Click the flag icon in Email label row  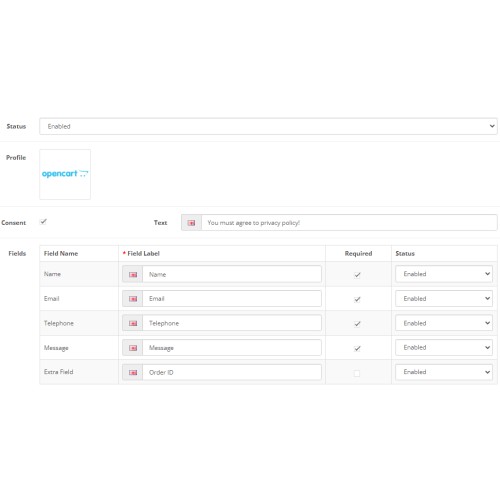pyautogui.click(x=133, y=299)
